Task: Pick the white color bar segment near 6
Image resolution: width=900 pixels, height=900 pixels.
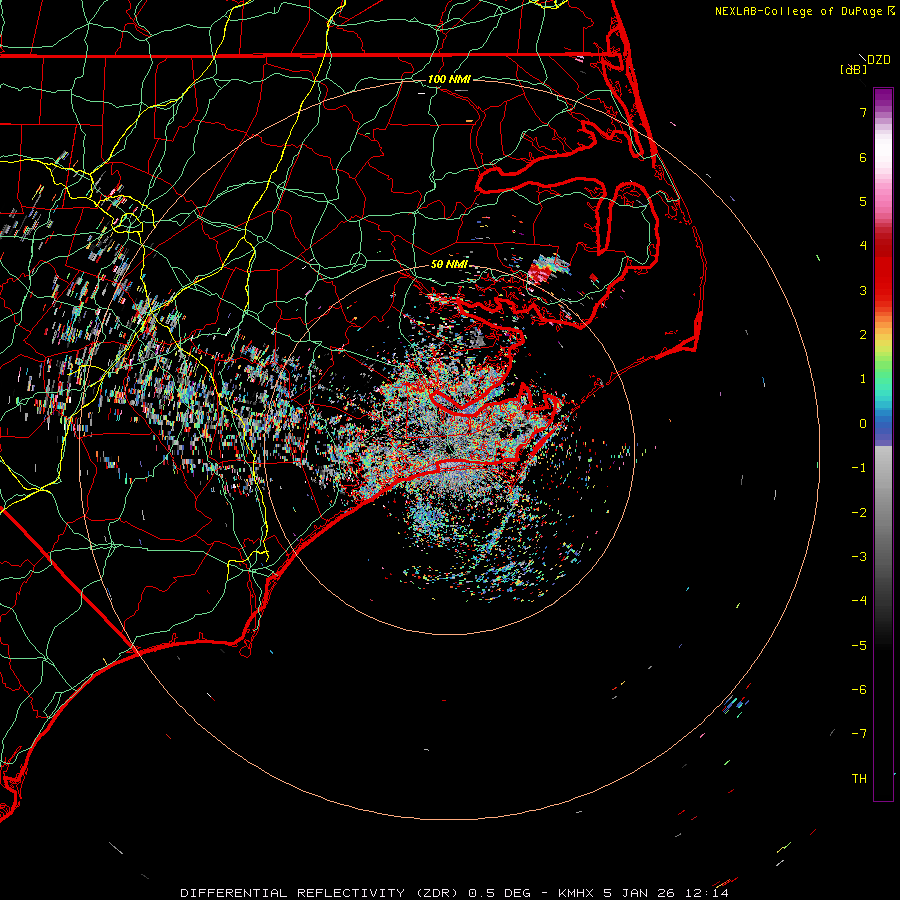Action: [883, 157]
